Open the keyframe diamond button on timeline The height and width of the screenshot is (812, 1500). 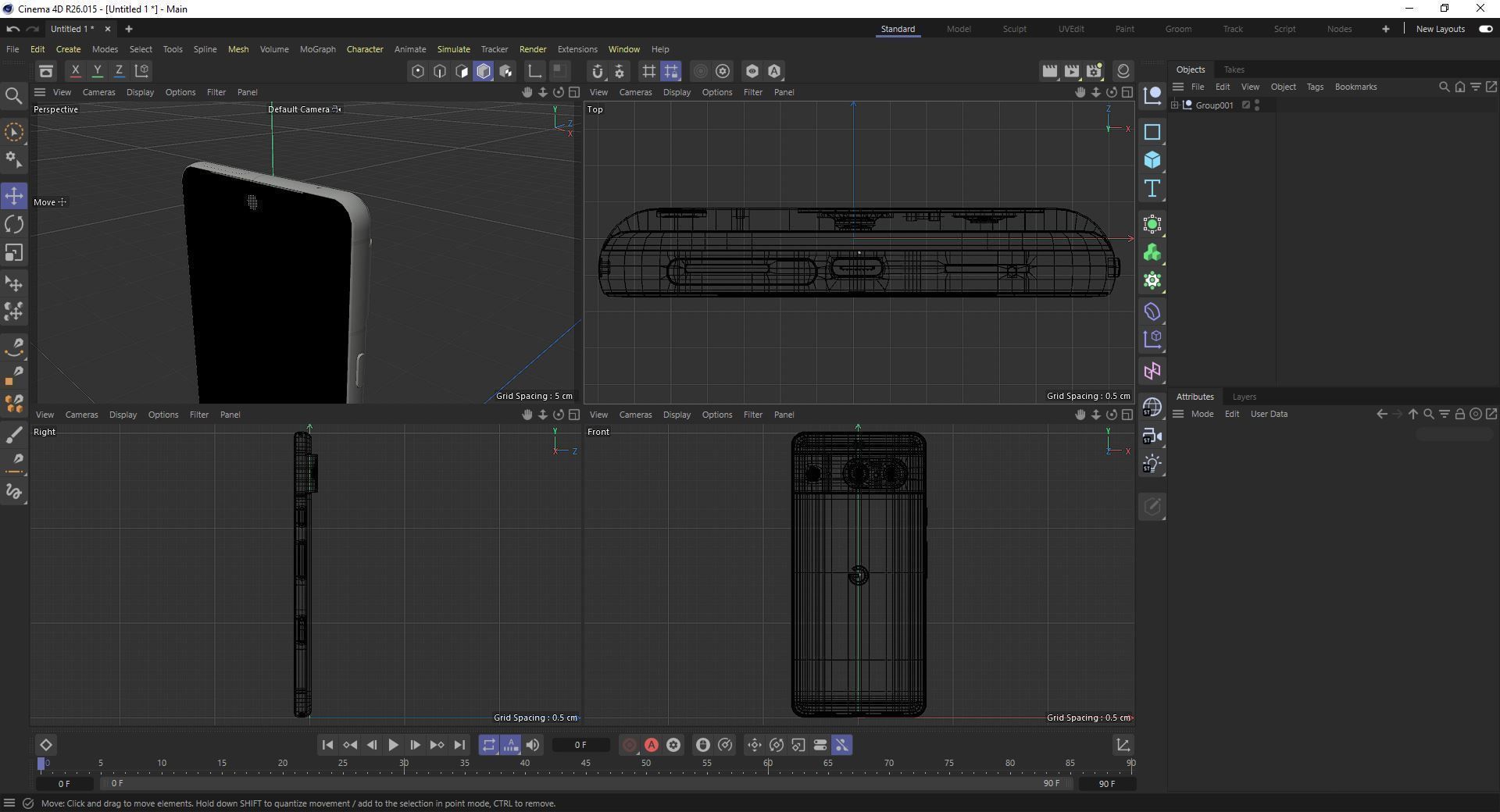click(45, 745)
